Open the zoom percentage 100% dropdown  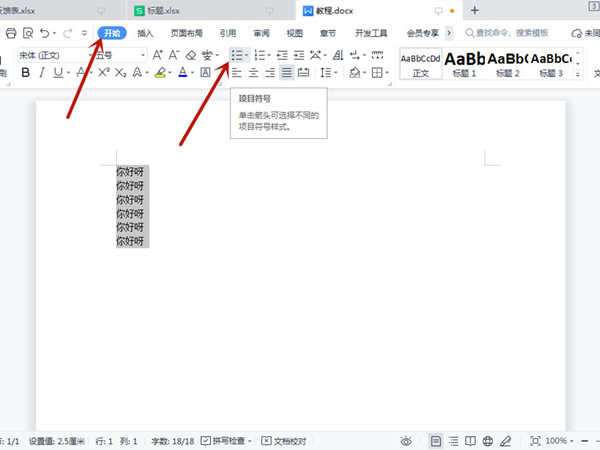pyautogui.click(x=561, y=440)
